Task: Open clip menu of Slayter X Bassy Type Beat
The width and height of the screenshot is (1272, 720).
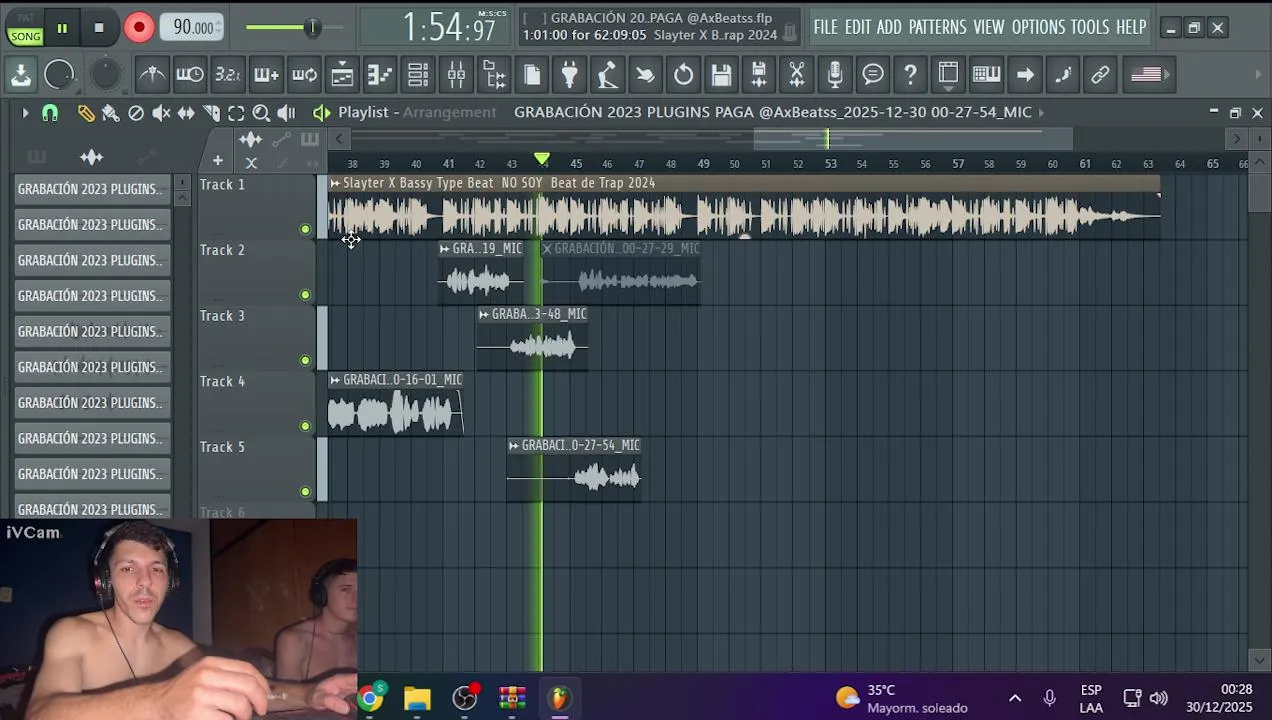Action: click(335, 183)
